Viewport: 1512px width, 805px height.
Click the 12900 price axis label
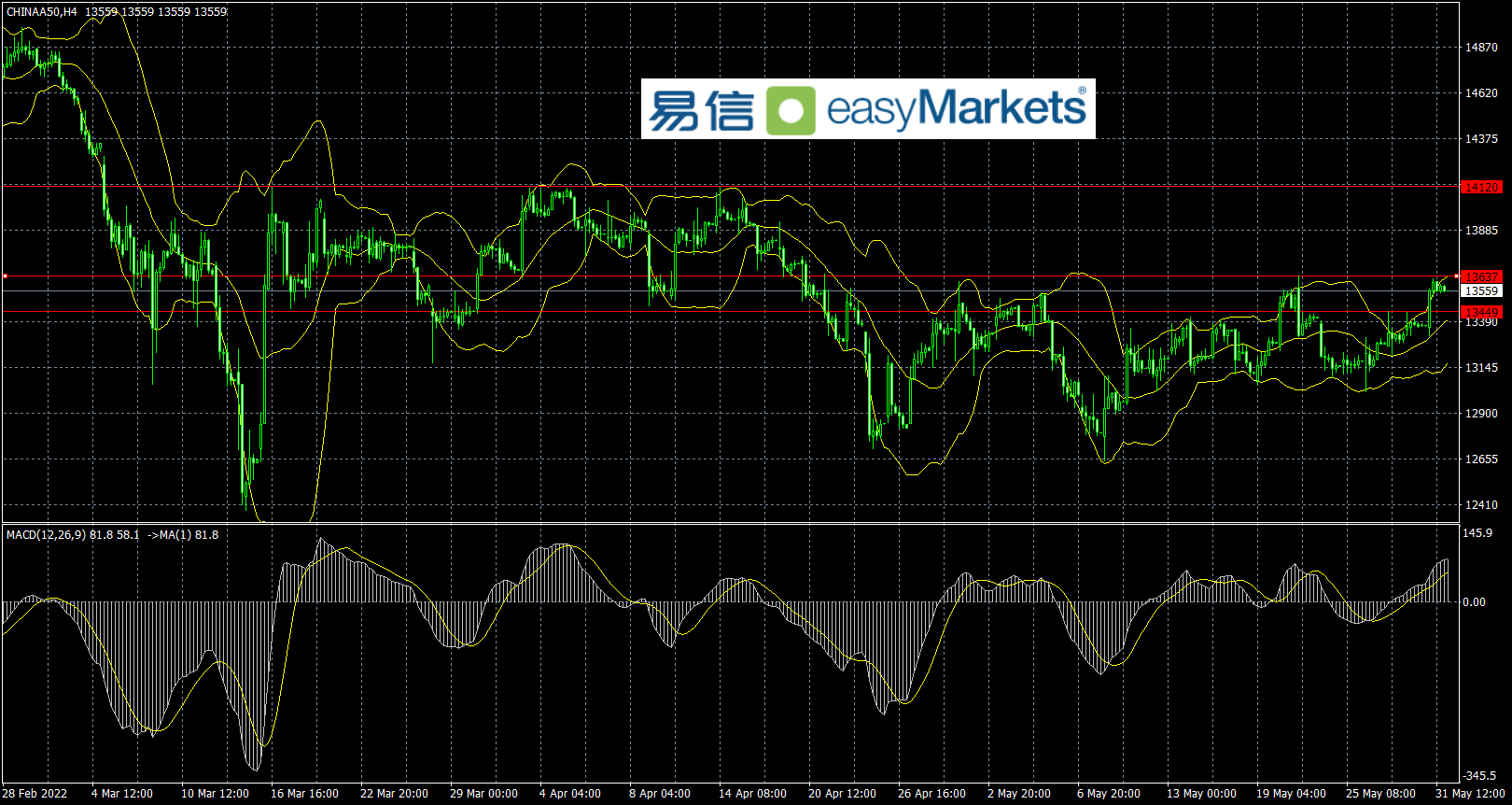click(x=1481, y=413)
